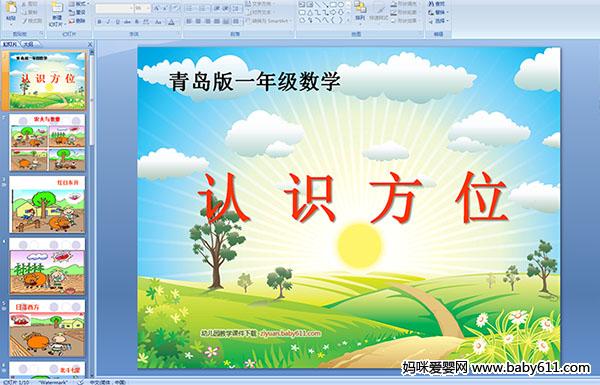Select the oval shape in the shapes gallery
600x385 pixels.
coord(341,4)
